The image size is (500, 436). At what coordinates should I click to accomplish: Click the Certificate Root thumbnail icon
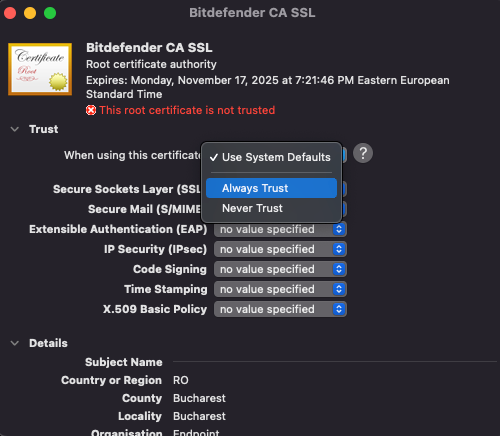(40, 69)
